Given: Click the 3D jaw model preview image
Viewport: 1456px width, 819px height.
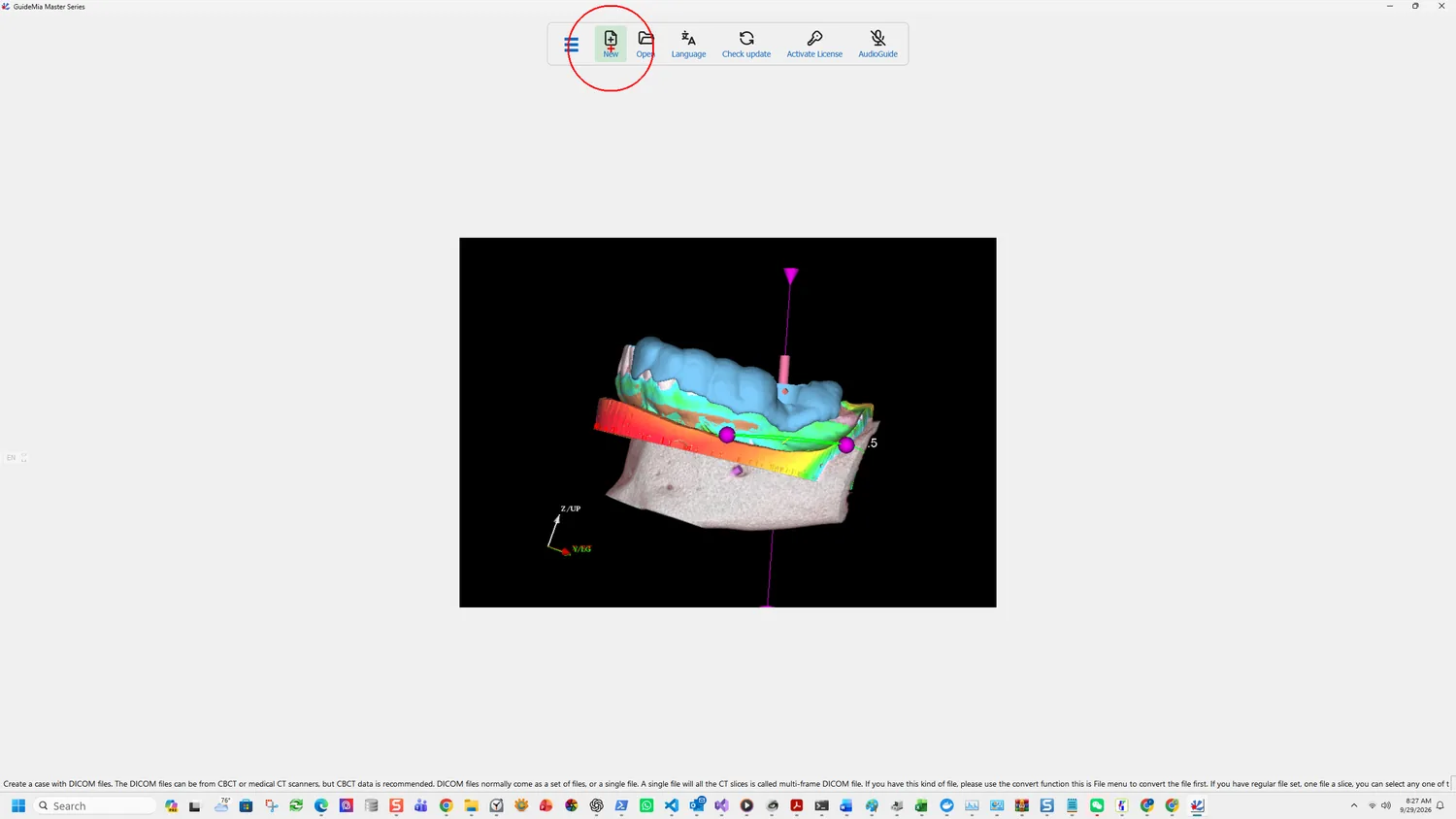Looking at the screenshot, I should click(728, 422).
